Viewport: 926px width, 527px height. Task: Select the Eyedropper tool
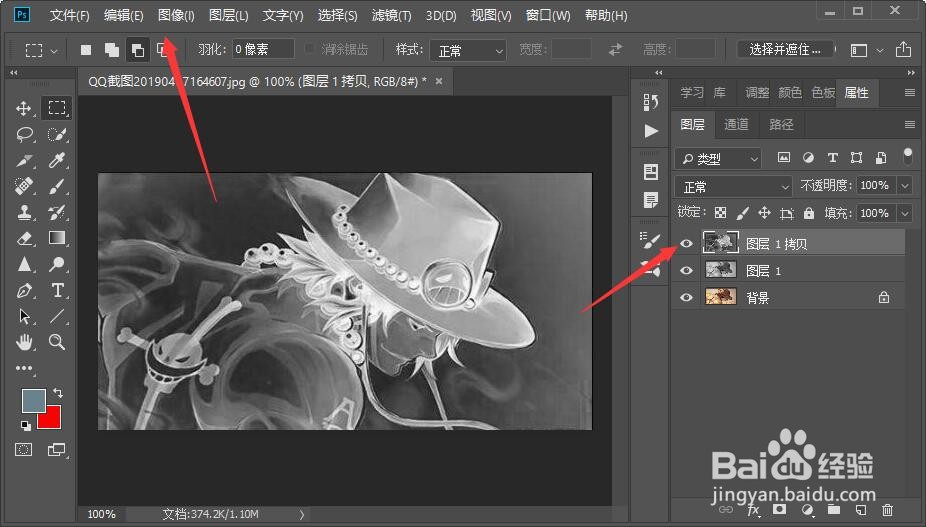click(x=57, y=160)
